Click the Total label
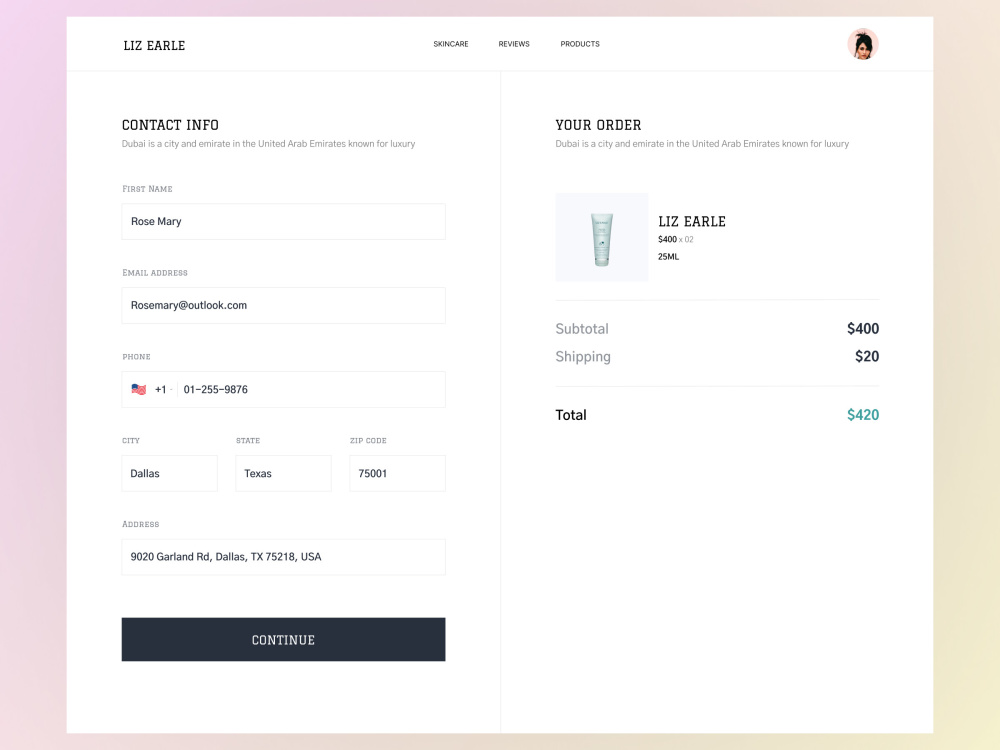Screen dimensions: 1000x750 tap(571, 415)
